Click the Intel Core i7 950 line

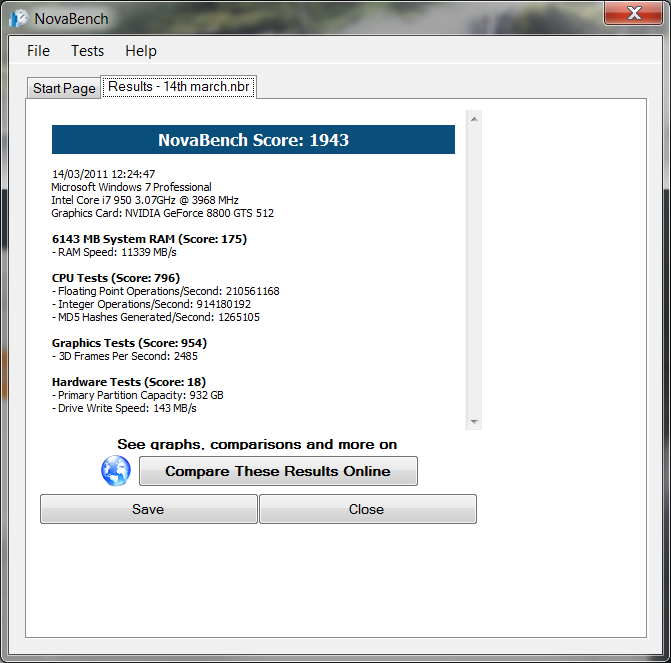point(145,200)
